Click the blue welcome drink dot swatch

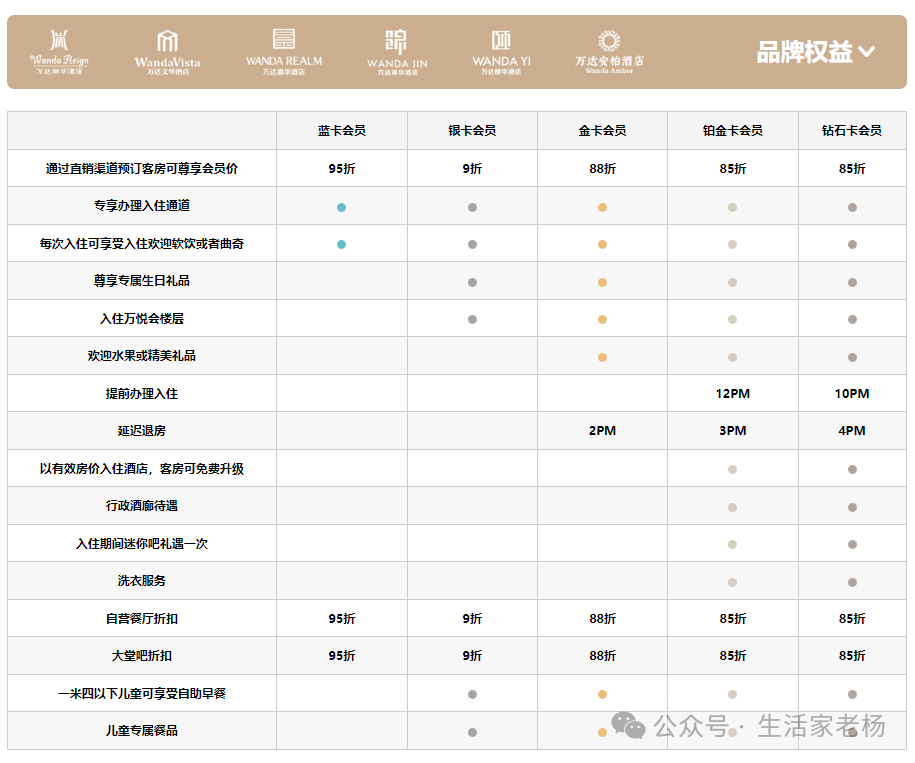[342, 243]
